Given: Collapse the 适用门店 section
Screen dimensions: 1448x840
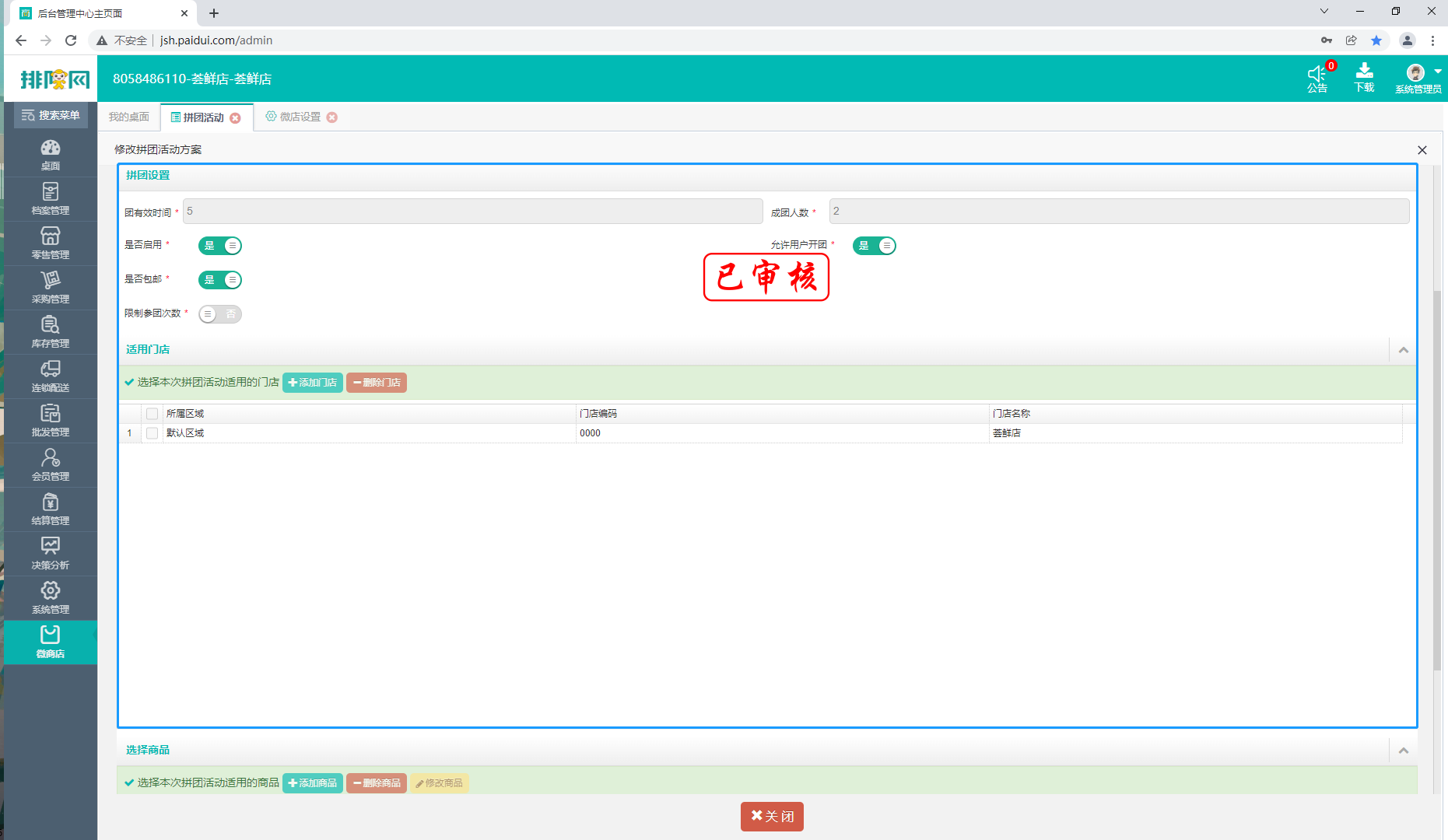Looking at the screenshot, I should pyautogui.click(x=1404, y=350).
